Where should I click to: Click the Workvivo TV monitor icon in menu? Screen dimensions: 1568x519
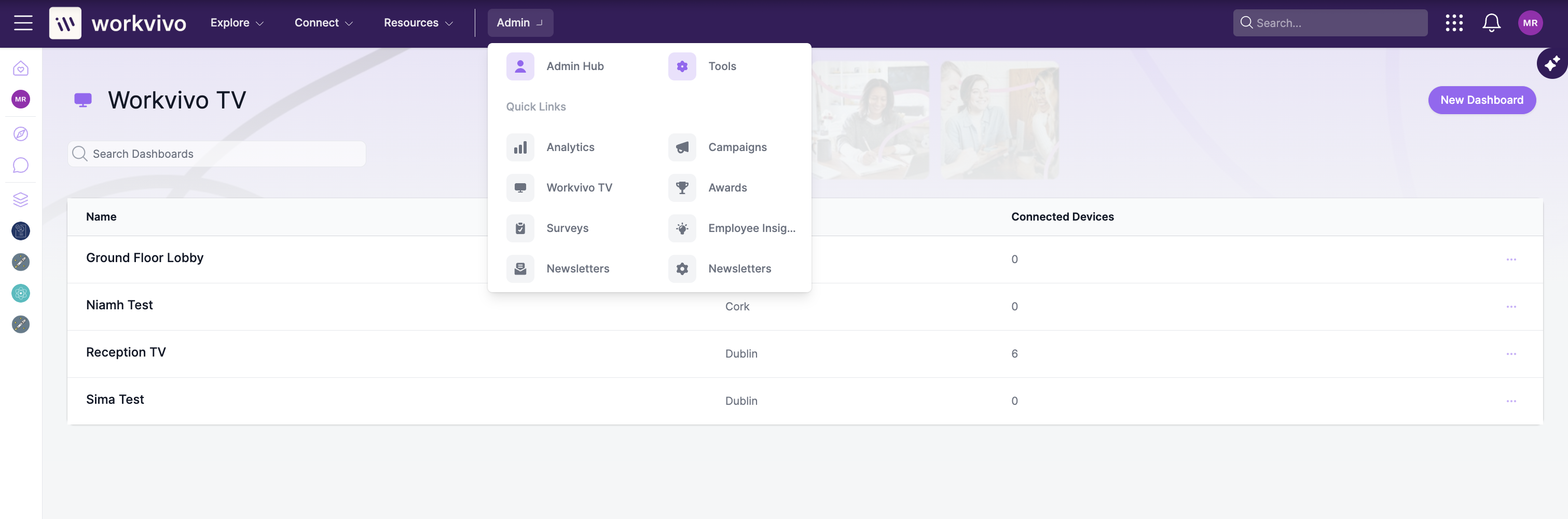click(520, 188)
